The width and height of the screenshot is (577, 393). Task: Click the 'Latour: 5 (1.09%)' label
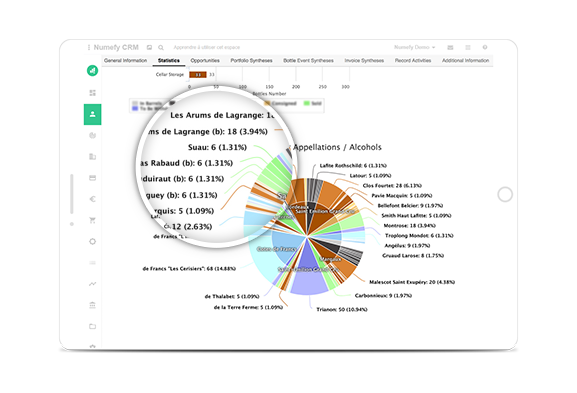370,176
